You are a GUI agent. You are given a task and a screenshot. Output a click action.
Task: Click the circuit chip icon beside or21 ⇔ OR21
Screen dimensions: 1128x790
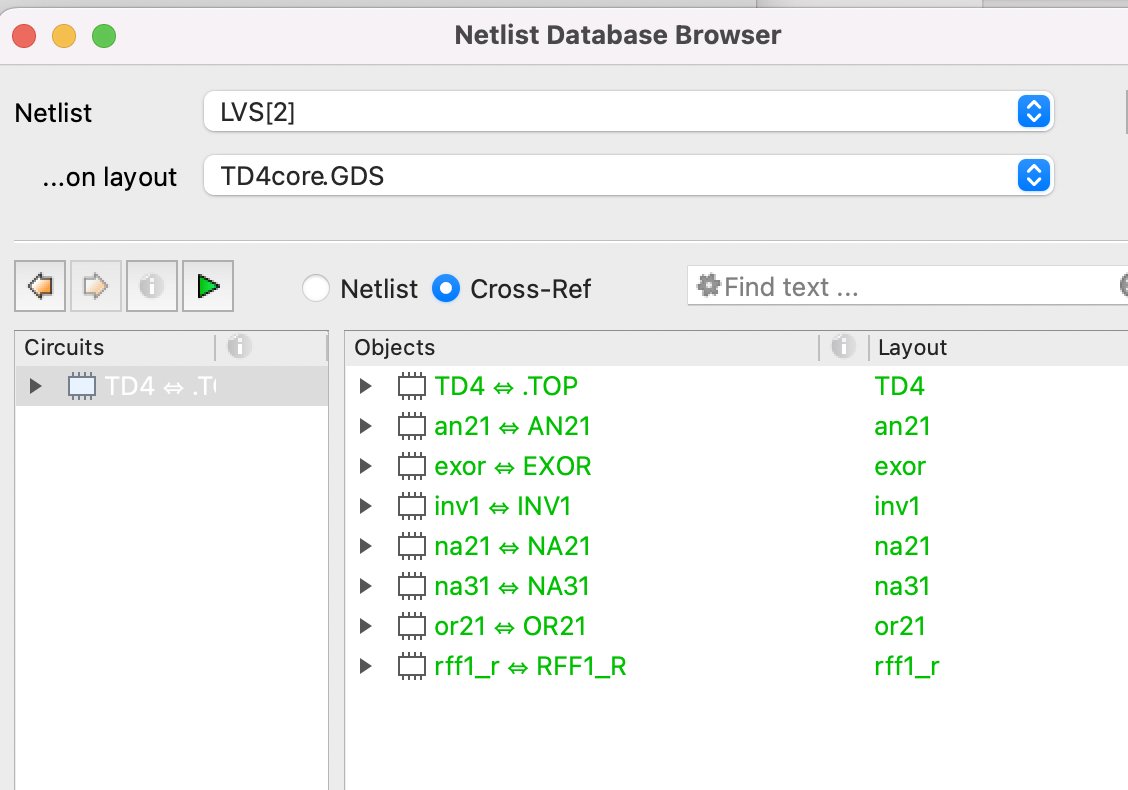411,626
